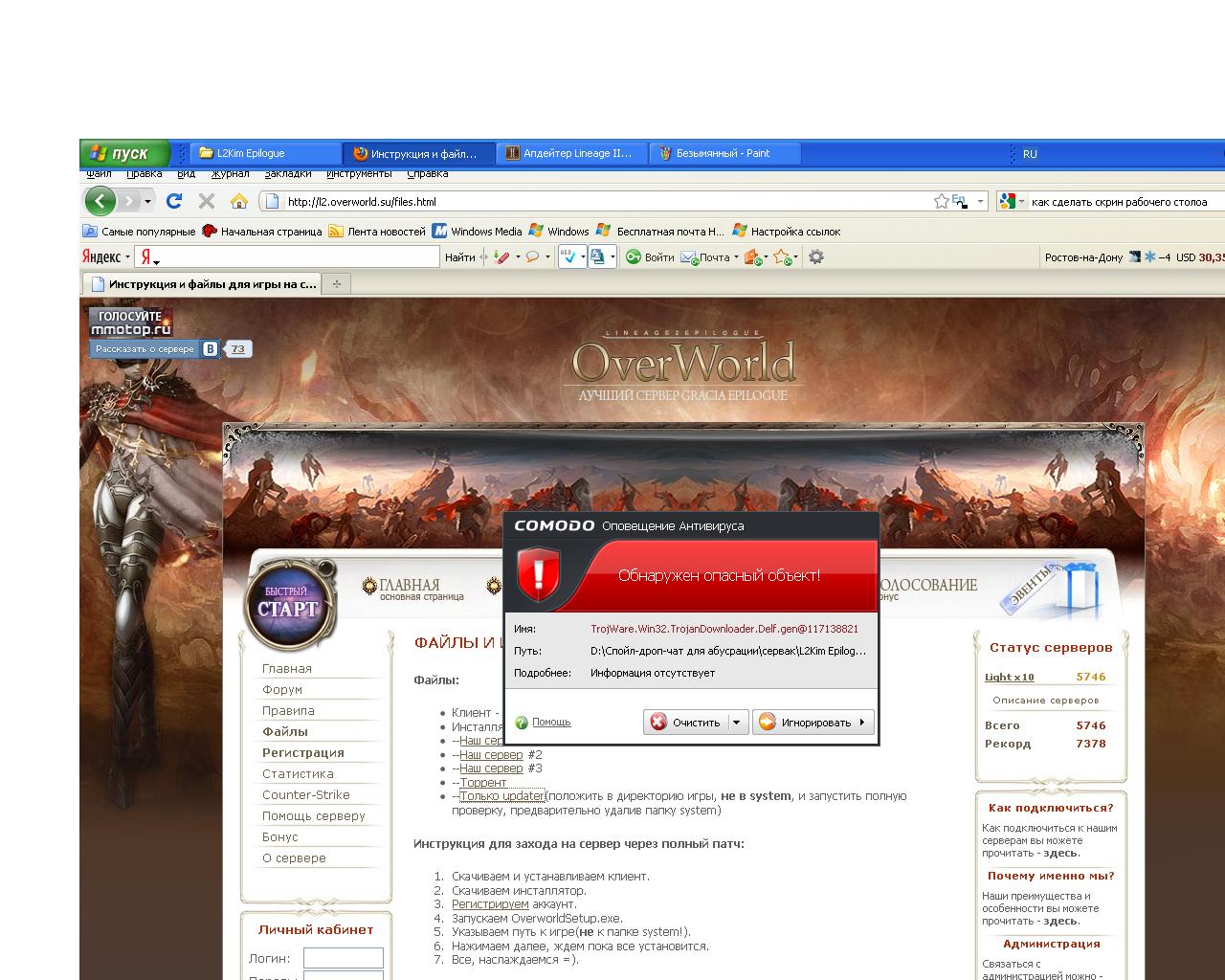Open the Статистика sidebar link
Screen dimensions: 1225x980
pyautogui.click(x=298, y=773)
